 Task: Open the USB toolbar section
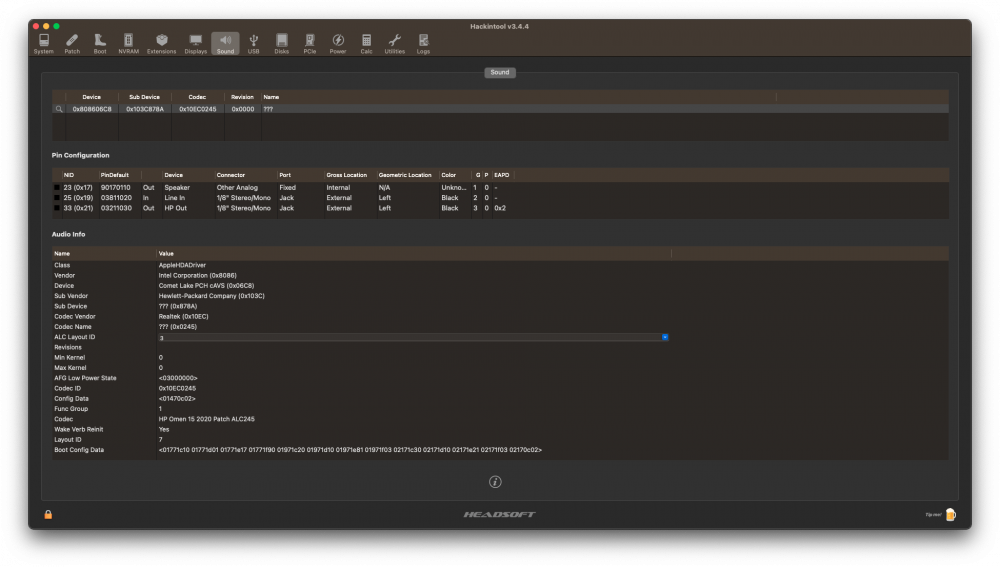click(x=253, y=43)
